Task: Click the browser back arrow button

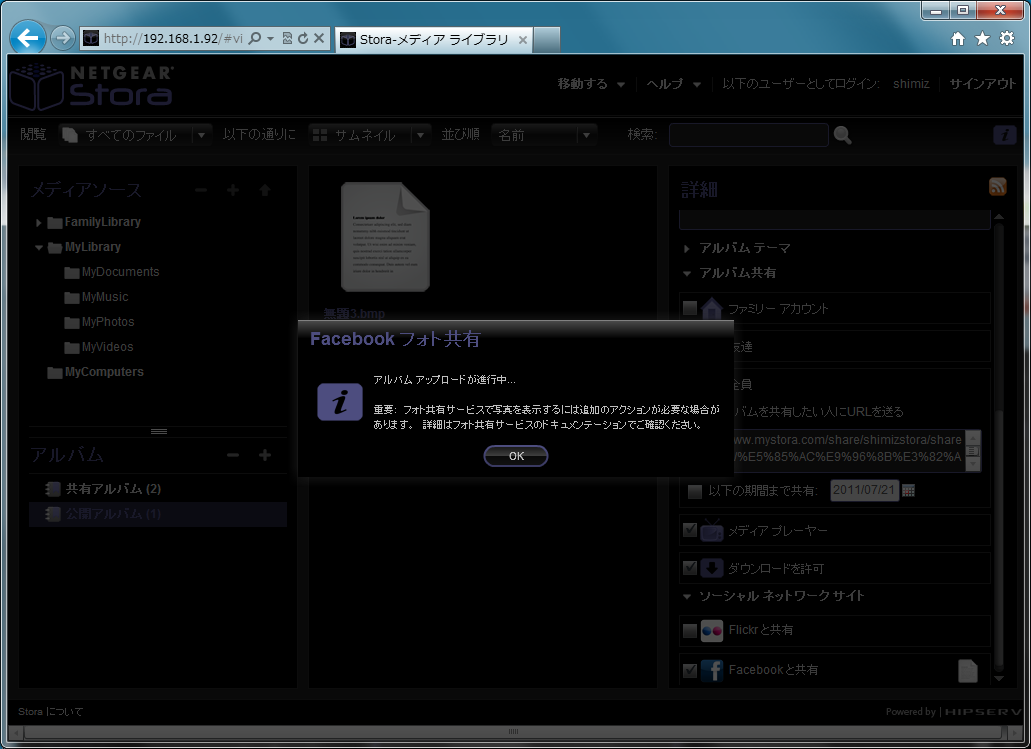Action: pos(28,38)
